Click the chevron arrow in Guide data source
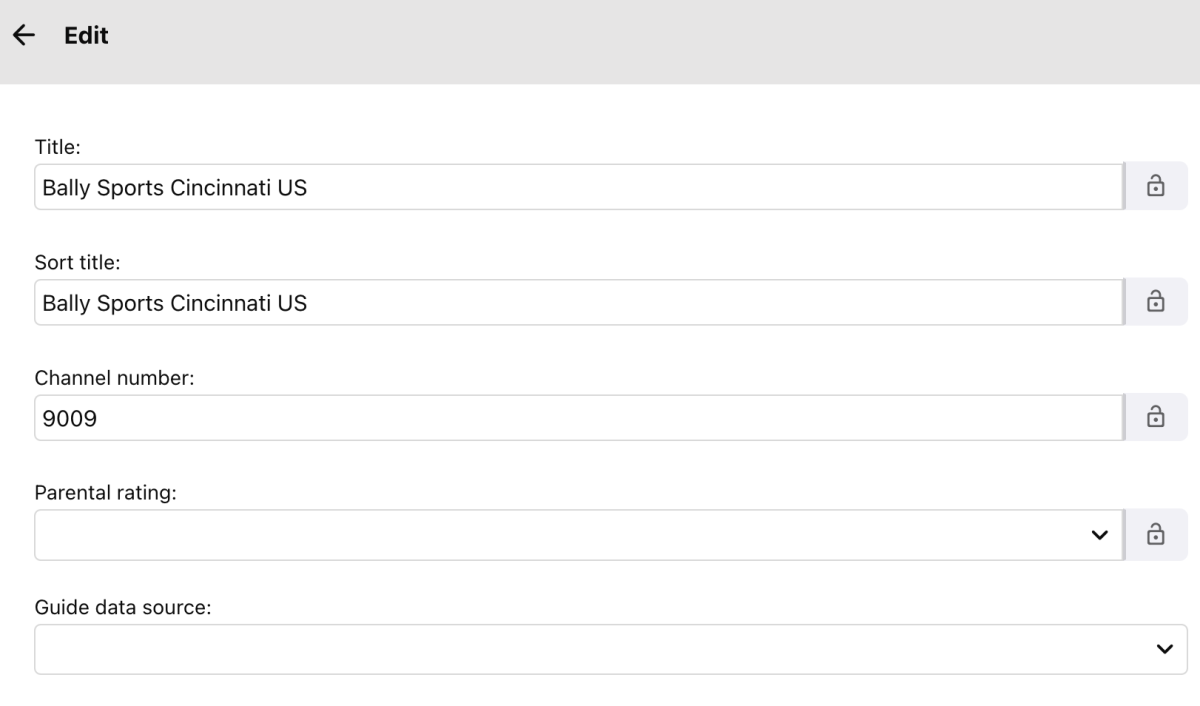Screen dimensions: 1200x706 pyautogui.click(x=1164, y=649)
